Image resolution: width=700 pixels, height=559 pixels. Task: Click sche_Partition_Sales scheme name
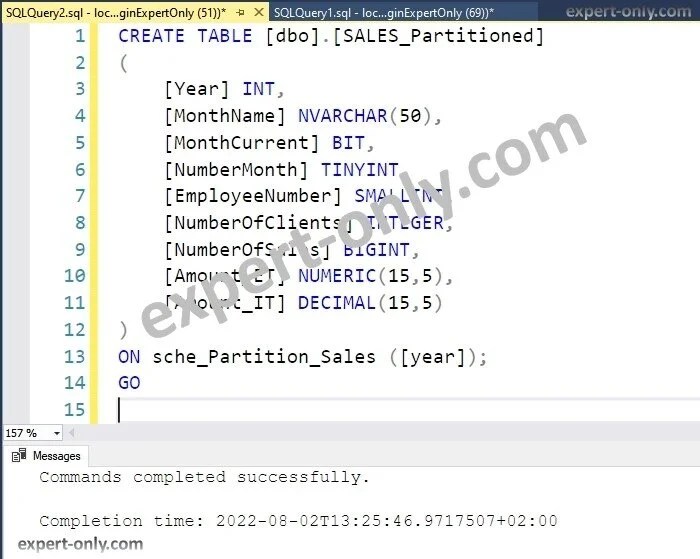tap(264, 357)
